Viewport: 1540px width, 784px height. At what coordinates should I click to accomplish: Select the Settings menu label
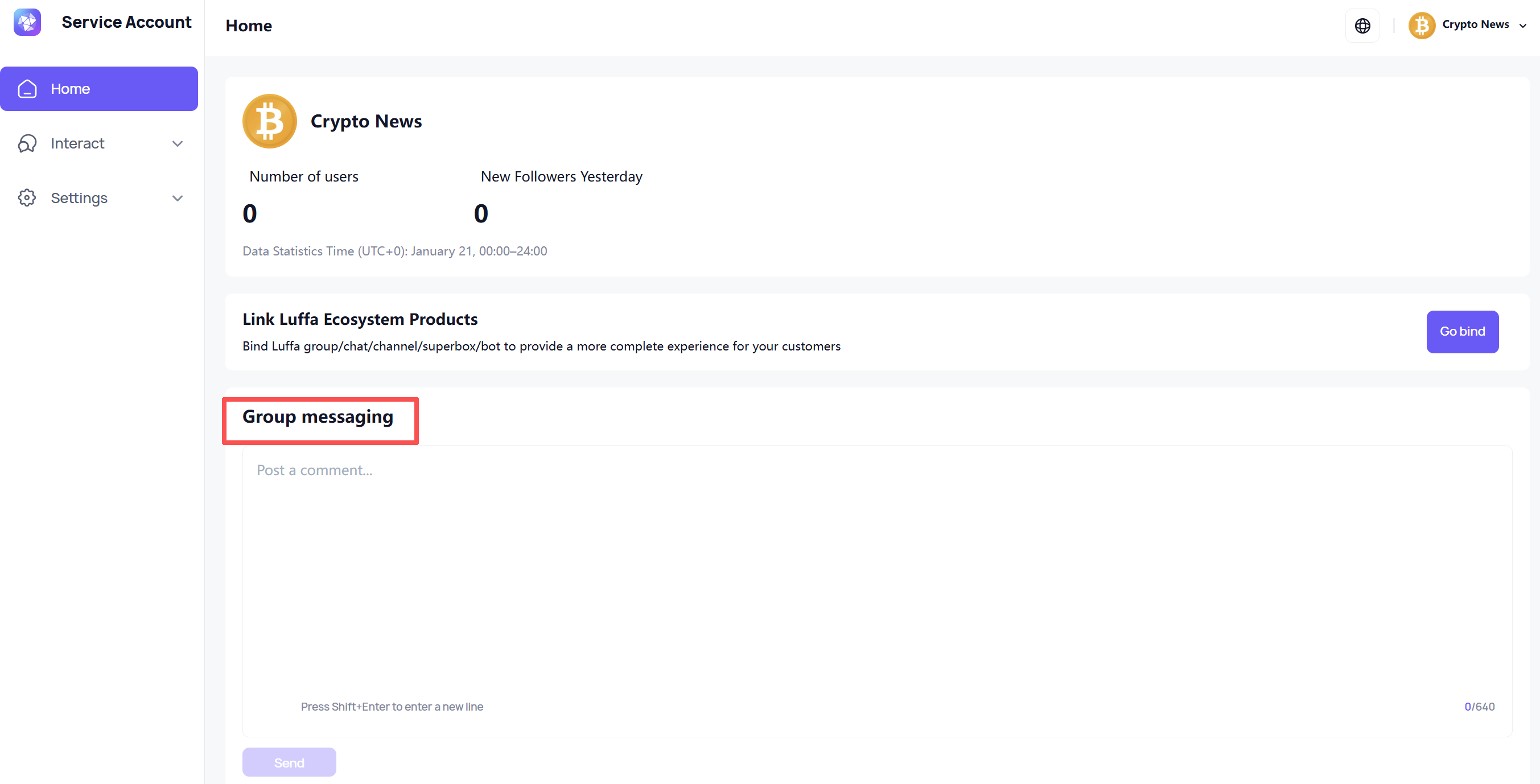pos(79,198)
